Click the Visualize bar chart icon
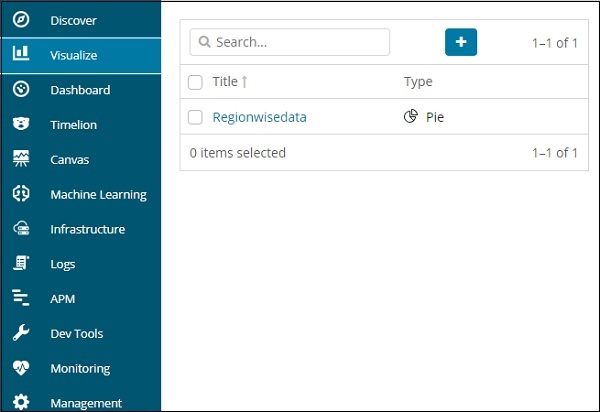The width and height of the screenshot is (600, 412). (x=21, y=55)
